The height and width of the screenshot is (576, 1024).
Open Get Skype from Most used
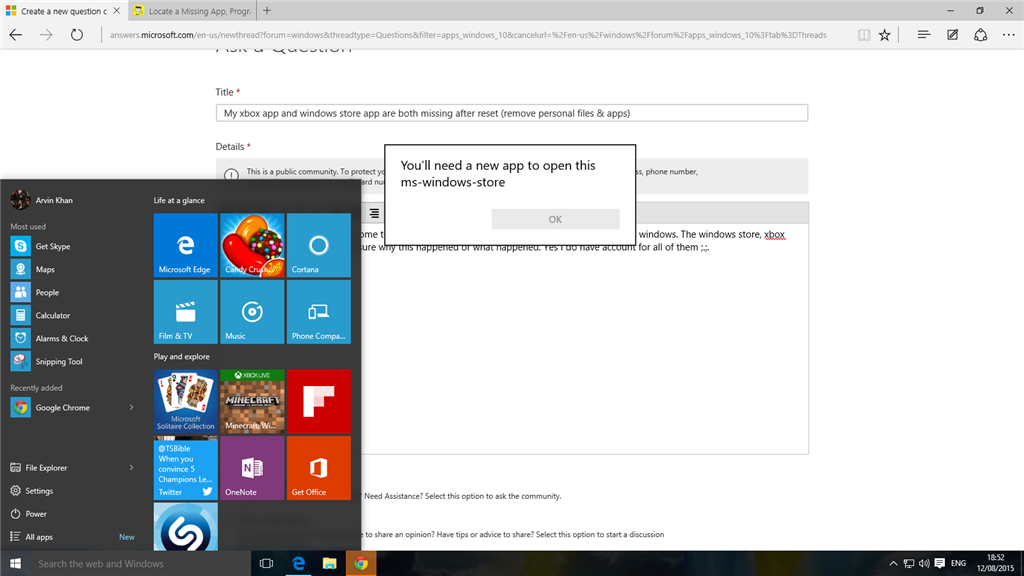tap(72, 246)
